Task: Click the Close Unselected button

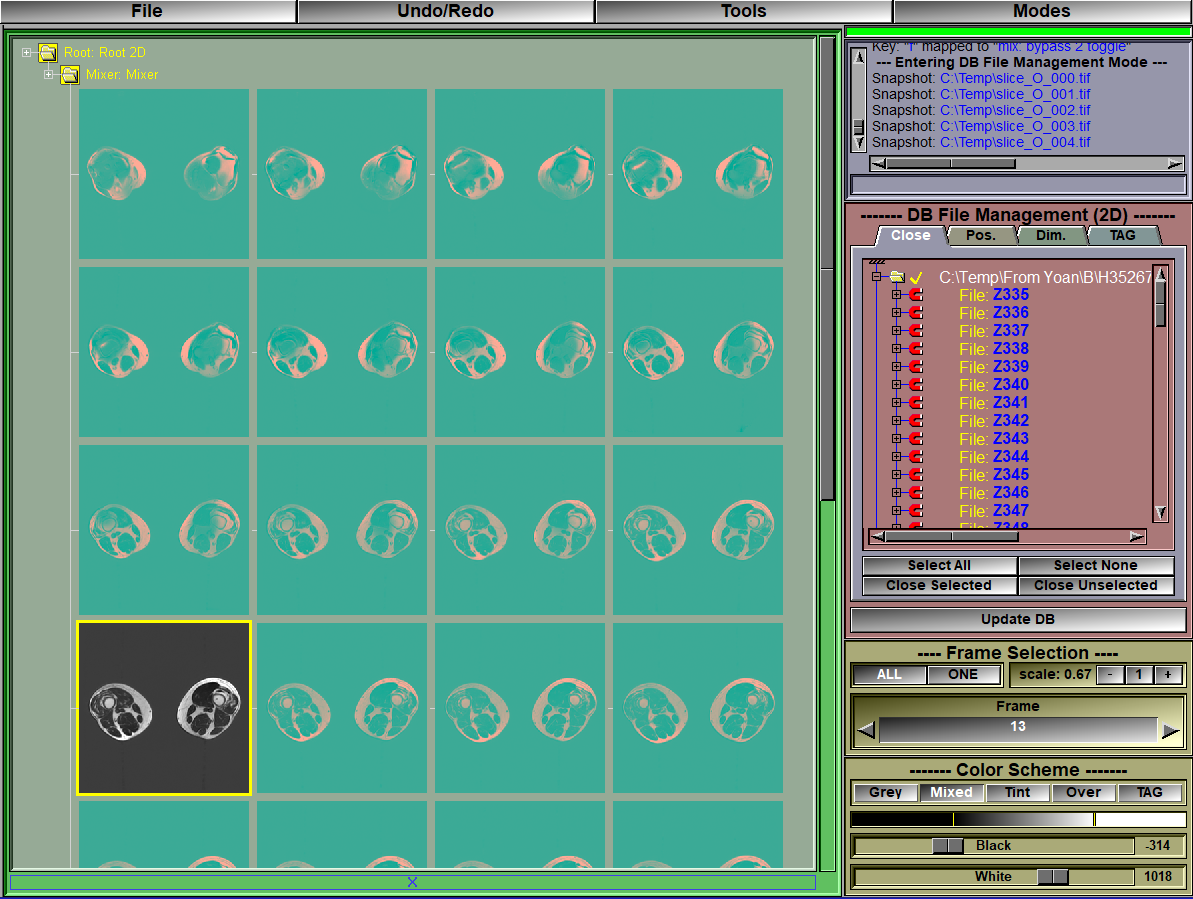Action: coord(1096,586)
